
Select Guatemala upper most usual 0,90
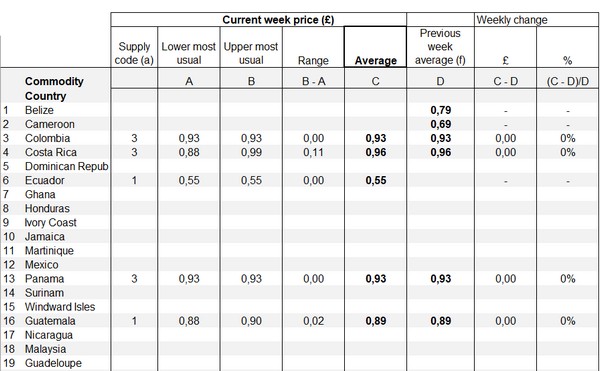pyautogui.click(x=251, y=321)
